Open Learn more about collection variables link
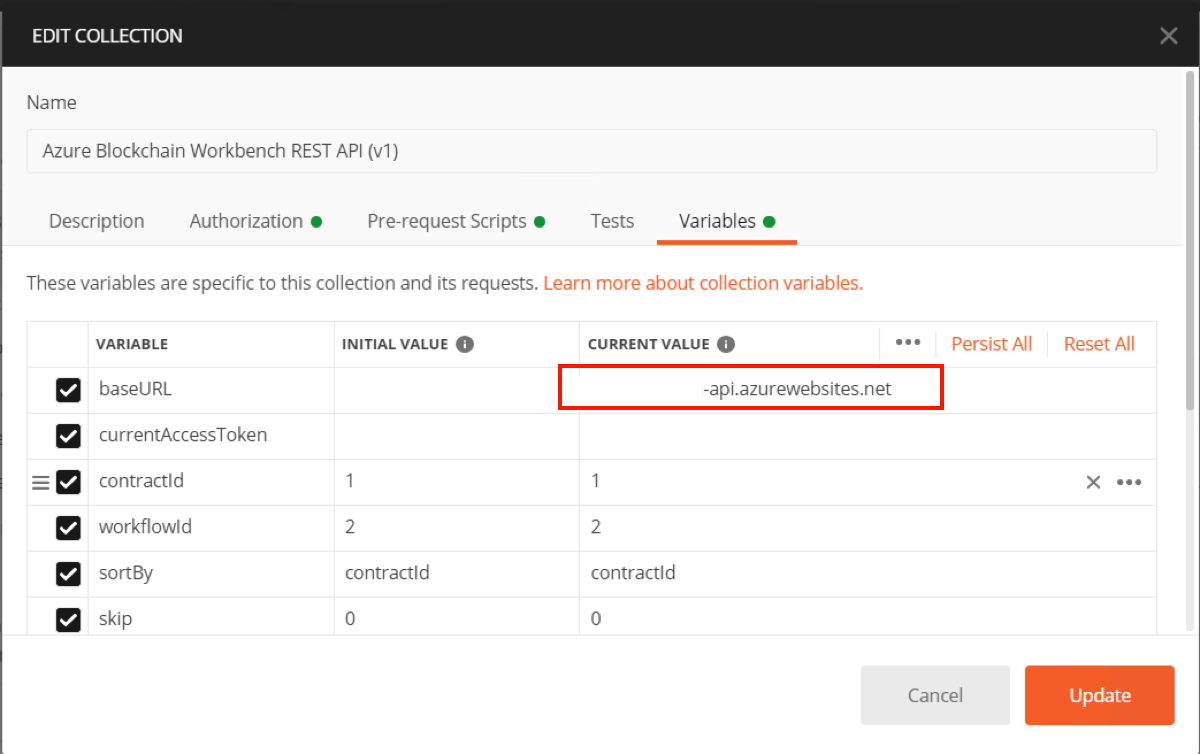Screen dimensions: 1200x754 pyautogui.click(x=703, y=283)
